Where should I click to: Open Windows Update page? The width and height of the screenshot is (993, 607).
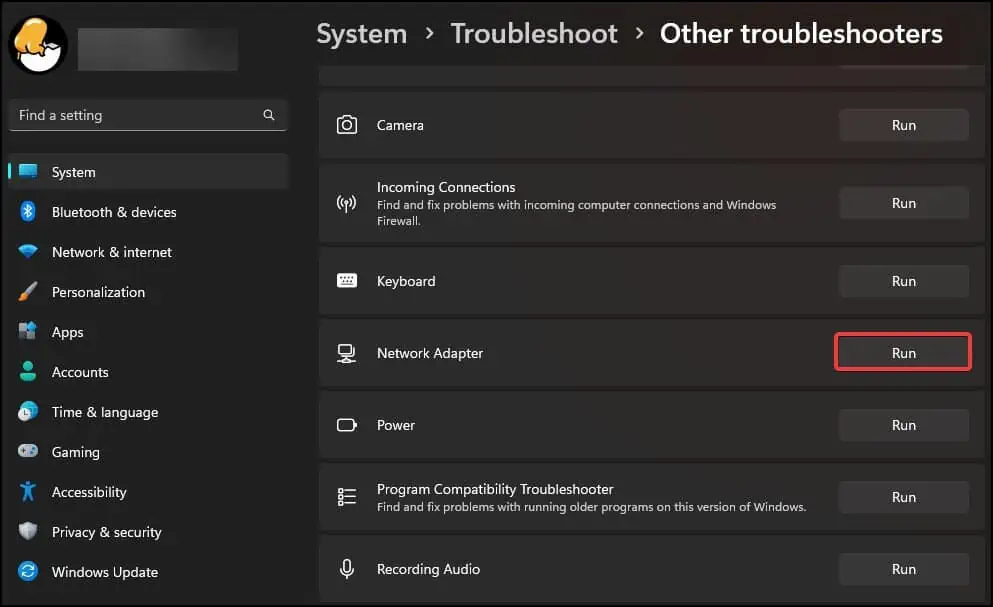click(x=148, y=572)
